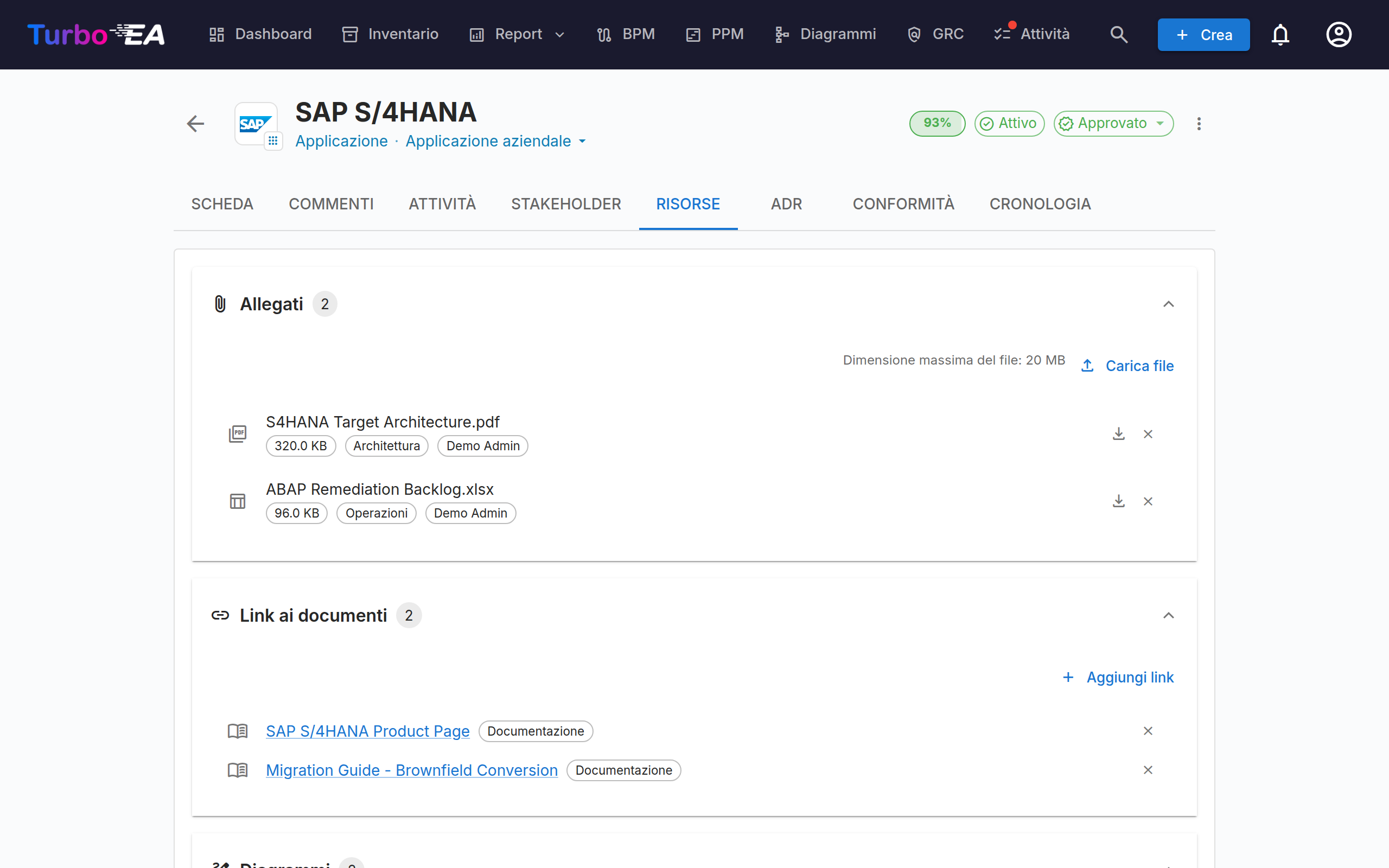This screenshot has height=868, width=1389.
Task: Open Inventario in the top navigation
Action: tap(390, 34)
